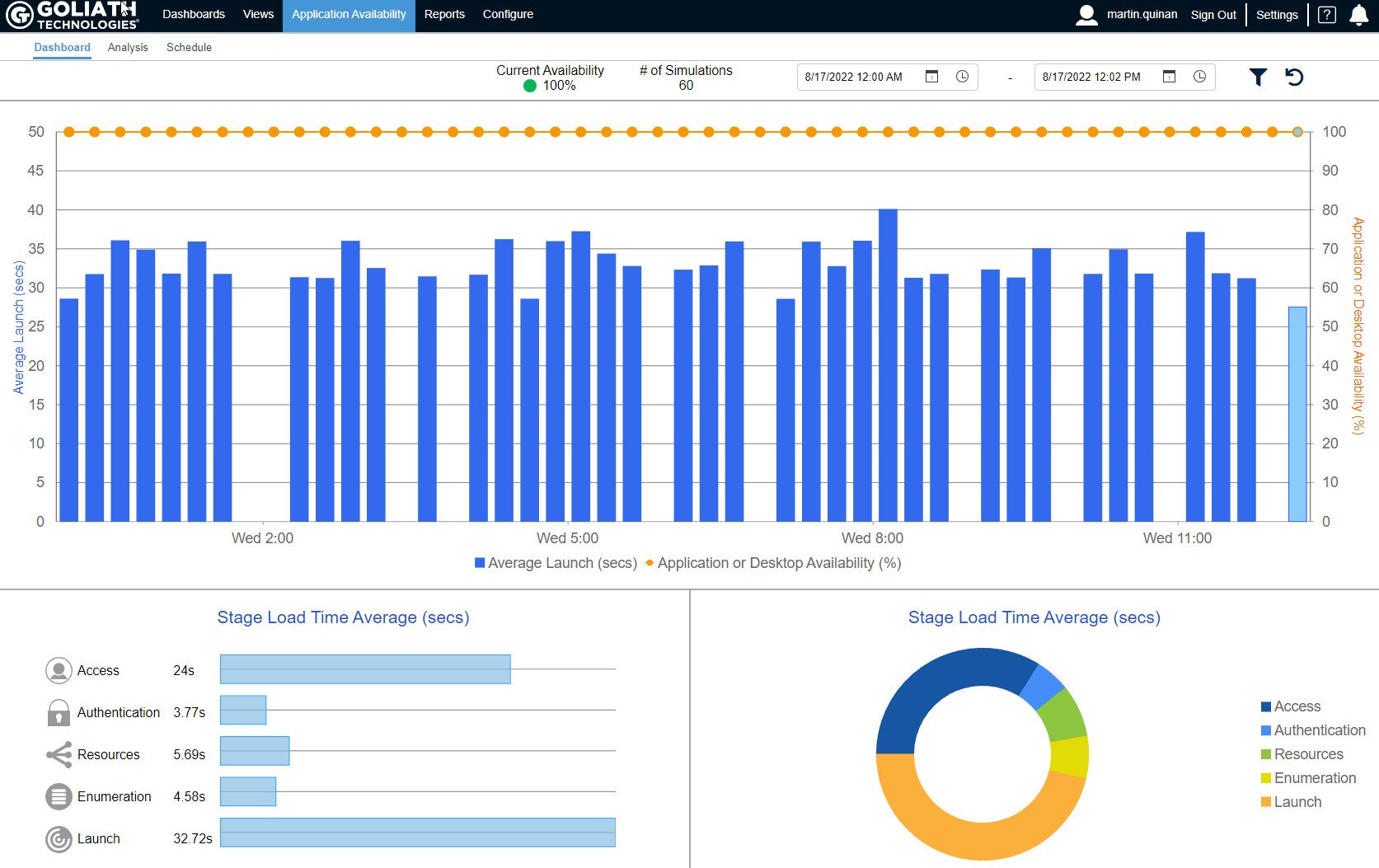Open the notifications bell
This screenshot has width=1379, height=868.
(x=1358, y=15)
